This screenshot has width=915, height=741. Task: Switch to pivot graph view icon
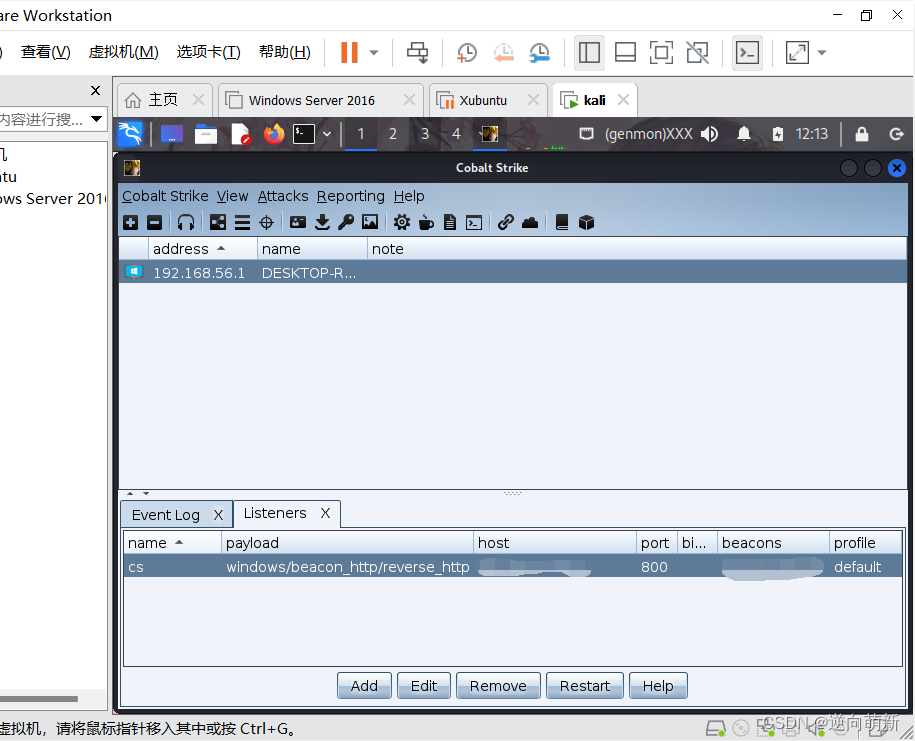pos(218,222)
